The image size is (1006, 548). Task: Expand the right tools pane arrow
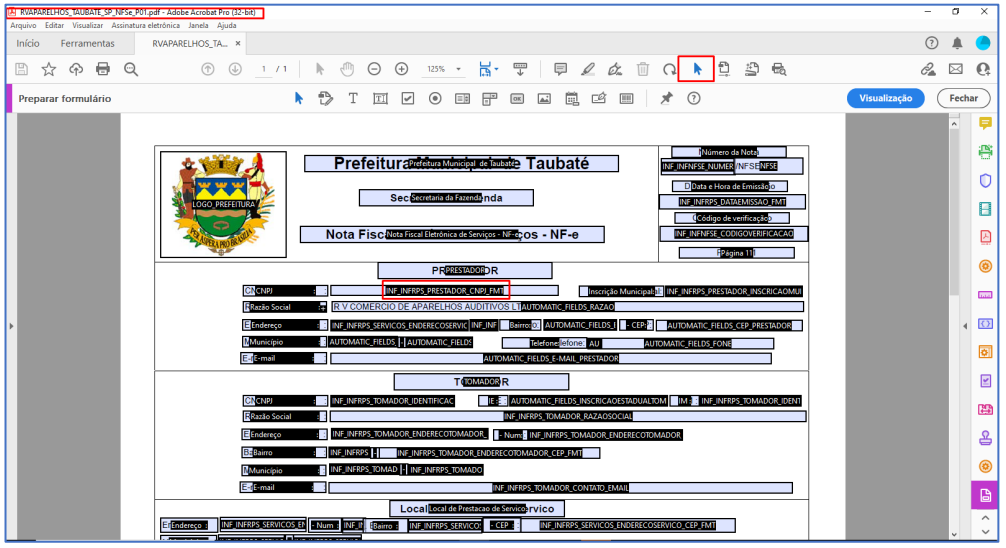click(964, 326)
